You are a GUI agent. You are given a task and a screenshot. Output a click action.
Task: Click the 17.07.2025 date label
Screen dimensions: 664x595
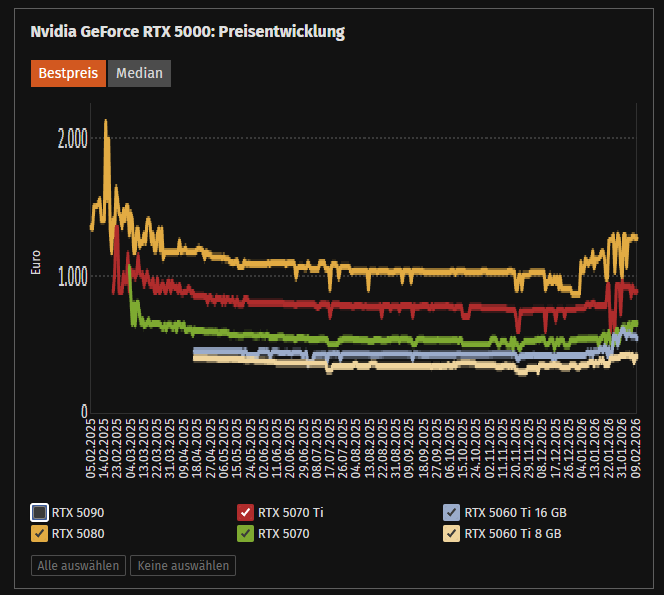click(330, 448)
